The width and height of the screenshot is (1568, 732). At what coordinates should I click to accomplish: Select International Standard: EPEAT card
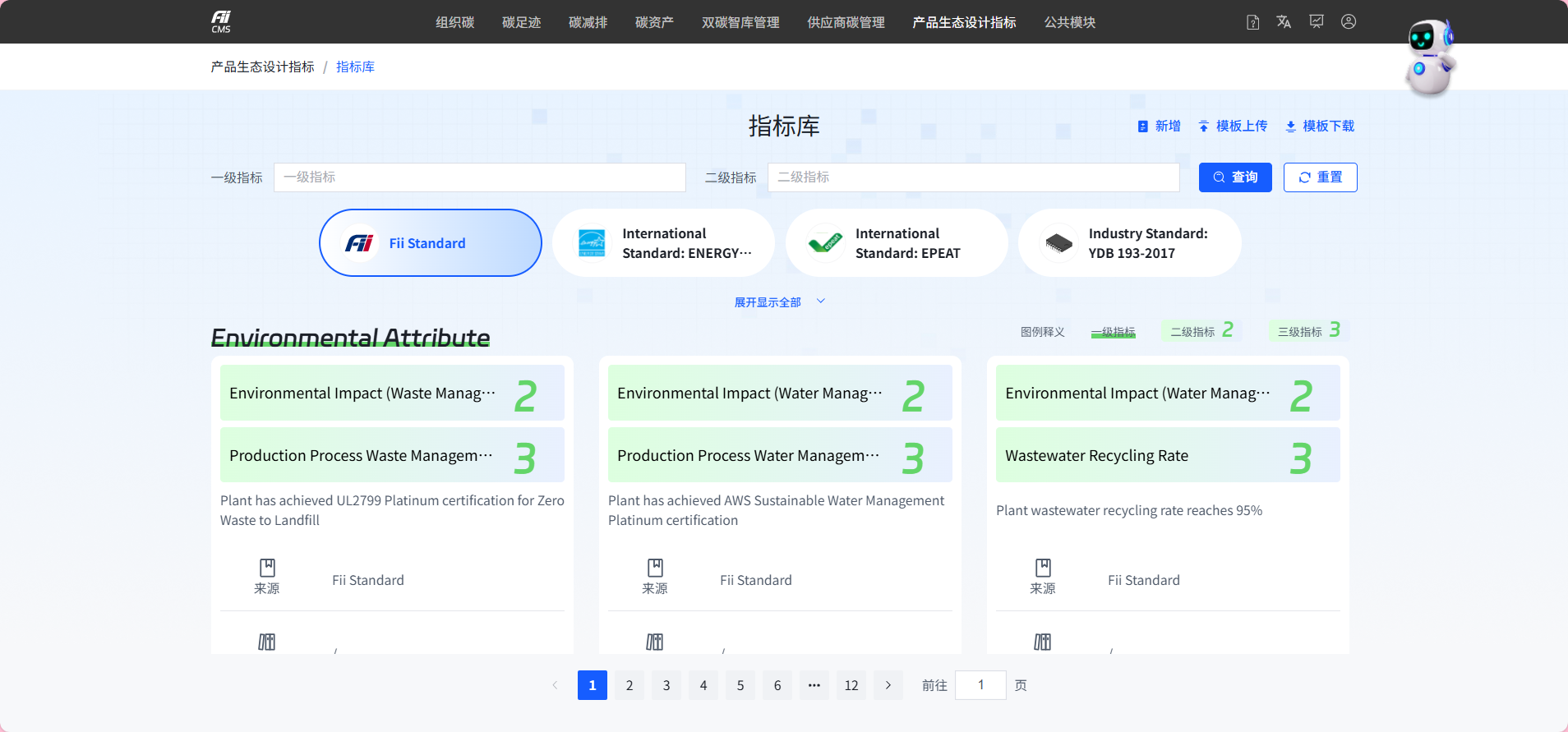(x=897, y=243)
